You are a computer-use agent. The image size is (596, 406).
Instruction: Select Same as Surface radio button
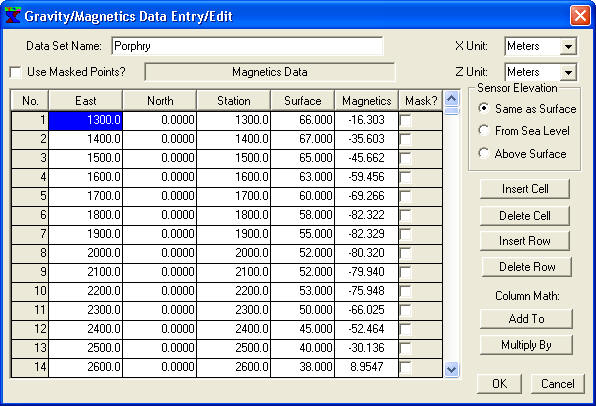483,109
